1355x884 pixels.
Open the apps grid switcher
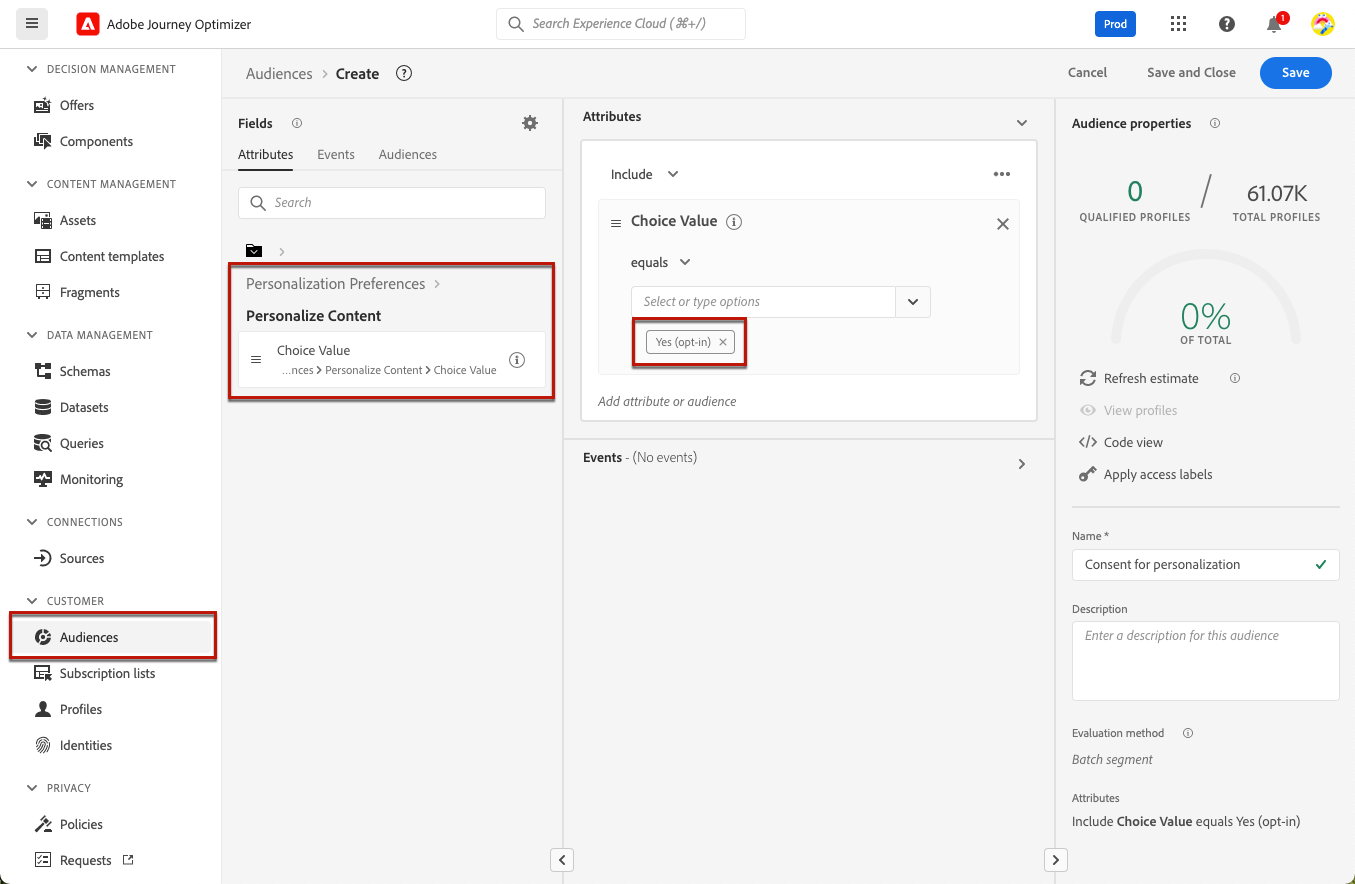tap(1178, 24)
